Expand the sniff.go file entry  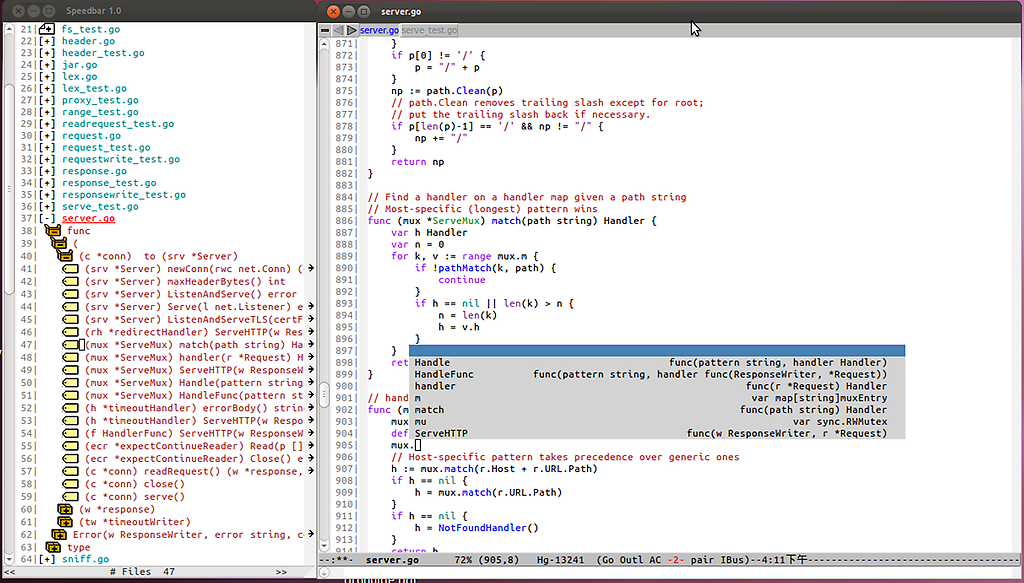47,559
